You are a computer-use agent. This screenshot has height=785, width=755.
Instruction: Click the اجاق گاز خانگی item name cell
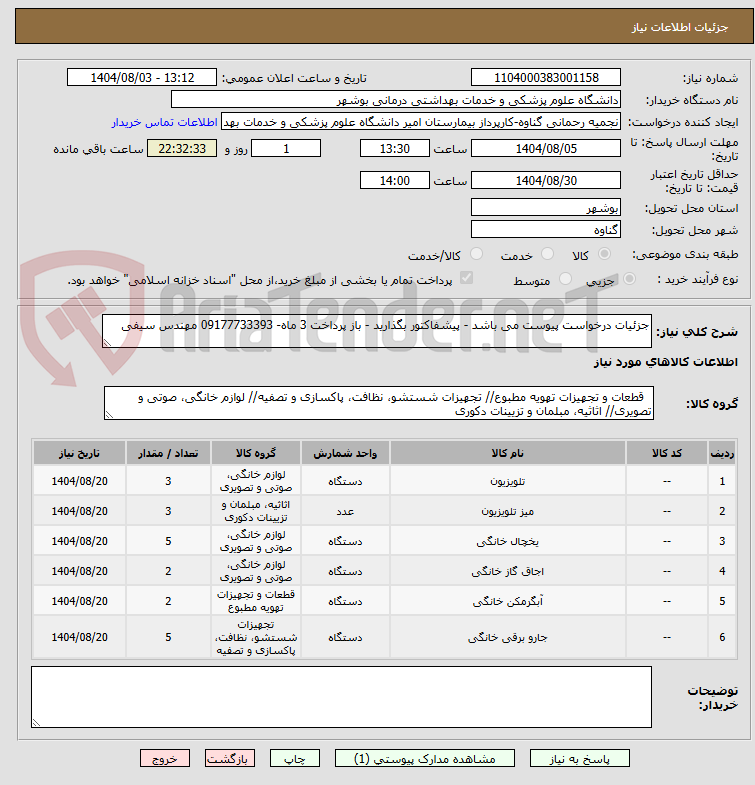click(x=508, y=571)
